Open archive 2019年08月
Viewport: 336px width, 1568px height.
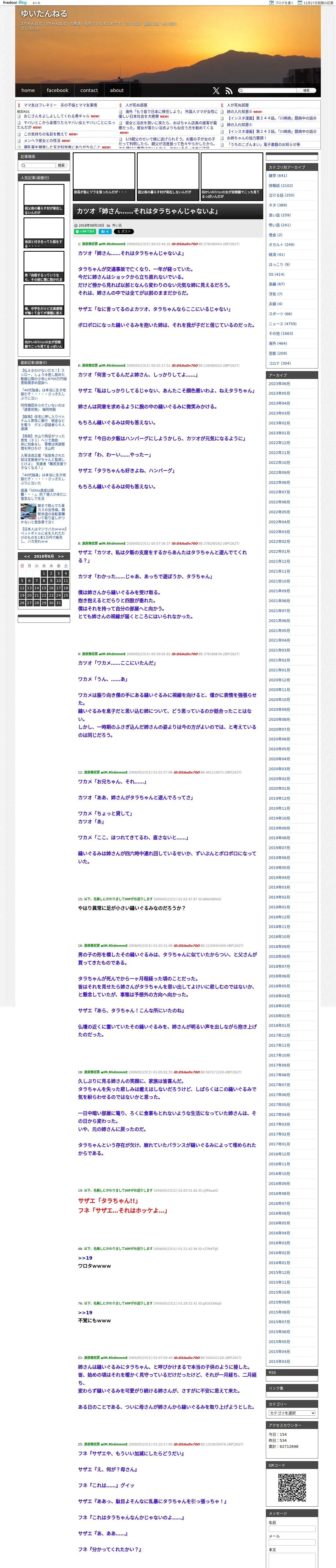279,838
